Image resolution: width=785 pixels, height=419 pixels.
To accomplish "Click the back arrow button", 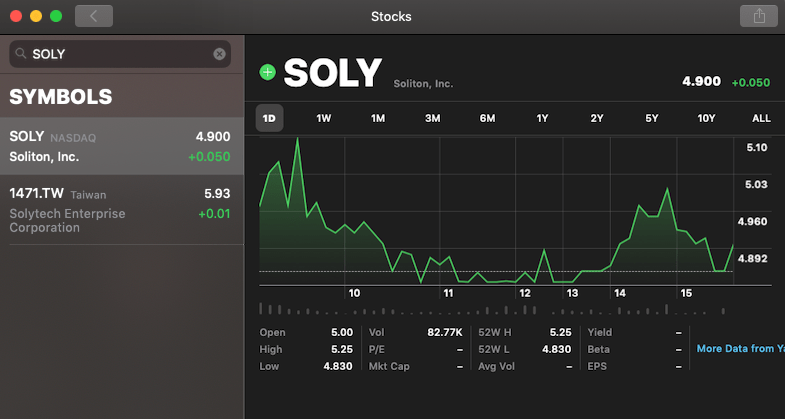I will [x=94, y=16].
